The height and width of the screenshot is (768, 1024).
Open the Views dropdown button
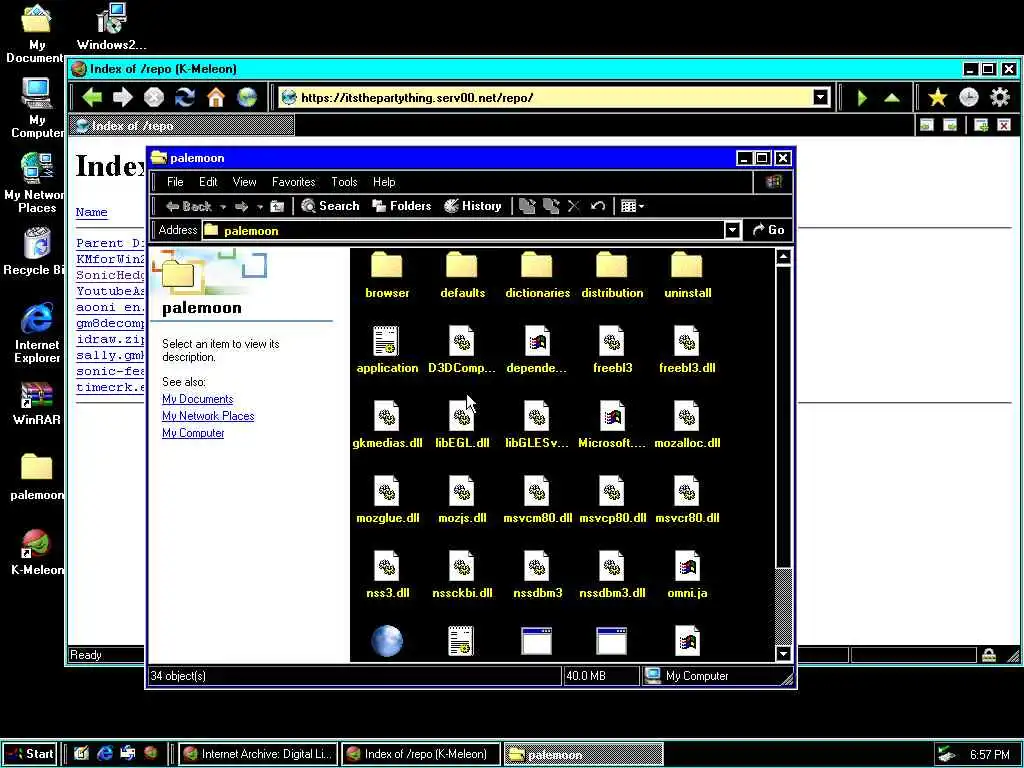coord(632,206)
